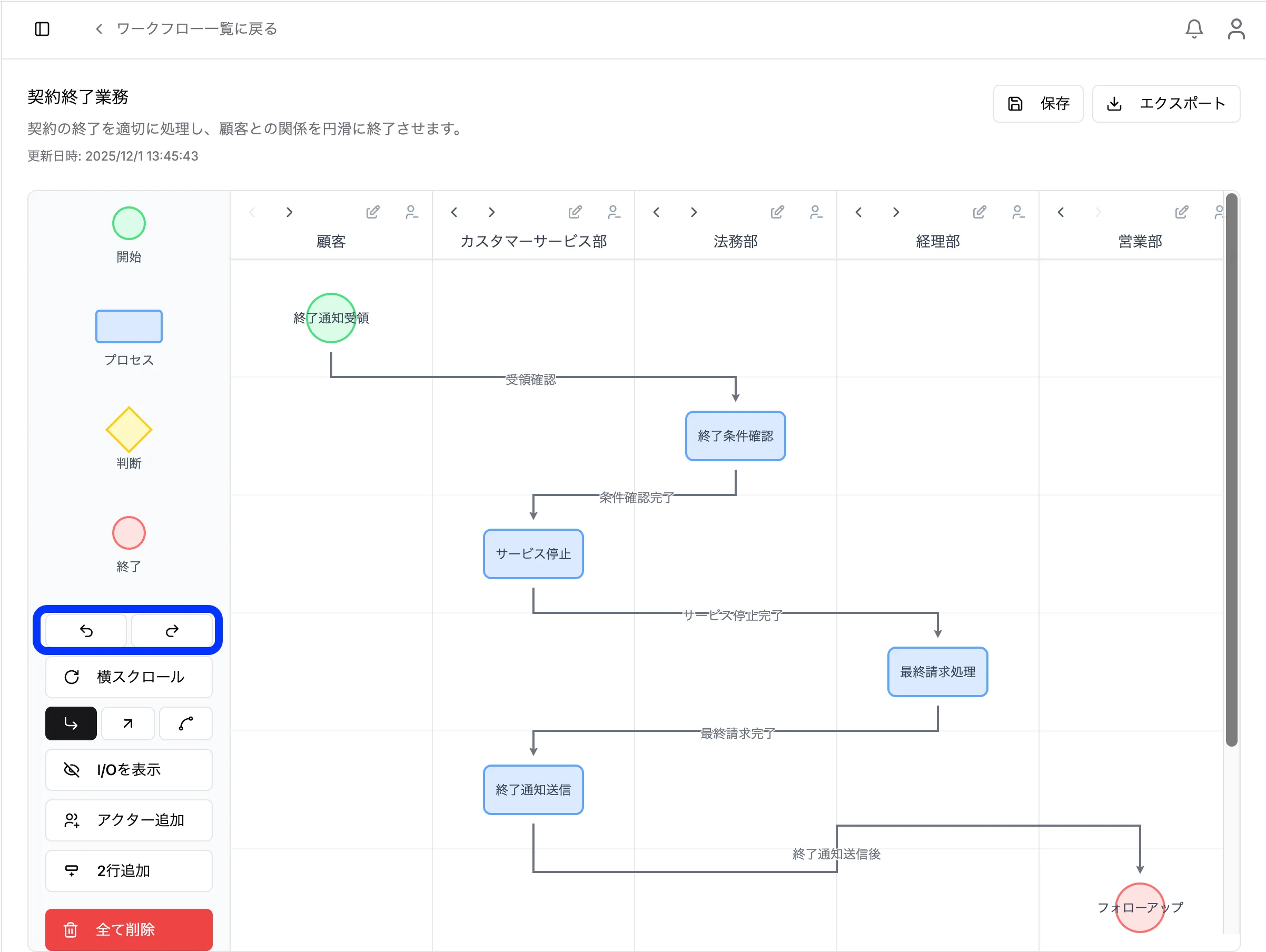Move 法務部 lane left
Image resolution: width=1266 pixels, height=952 pixels.
(657, 212)
